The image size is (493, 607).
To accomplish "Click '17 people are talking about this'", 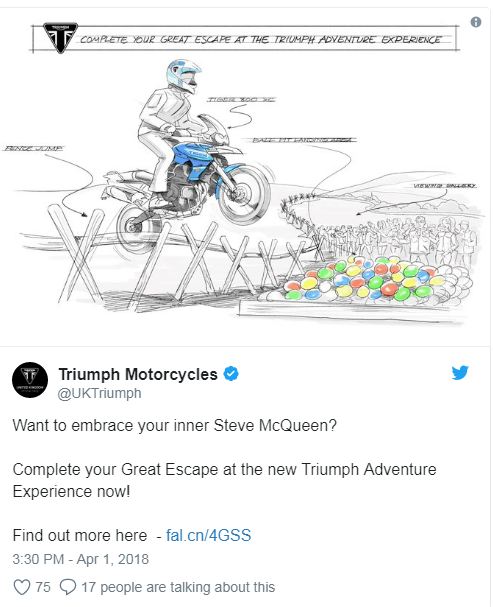I will point(178,587).
